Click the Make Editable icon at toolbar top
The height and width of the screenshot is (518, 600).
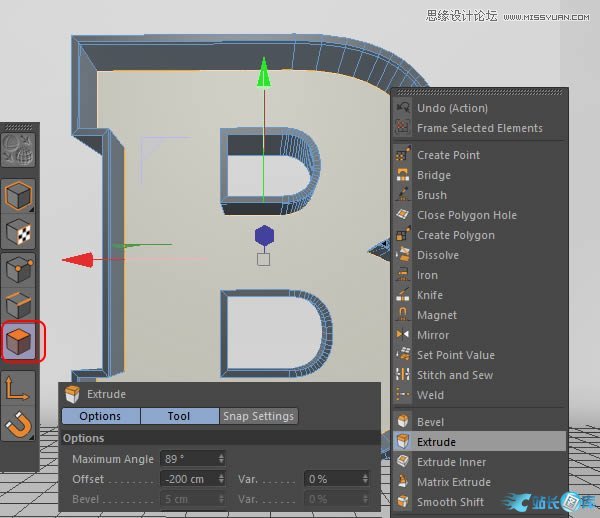click(x=20, y=149)
